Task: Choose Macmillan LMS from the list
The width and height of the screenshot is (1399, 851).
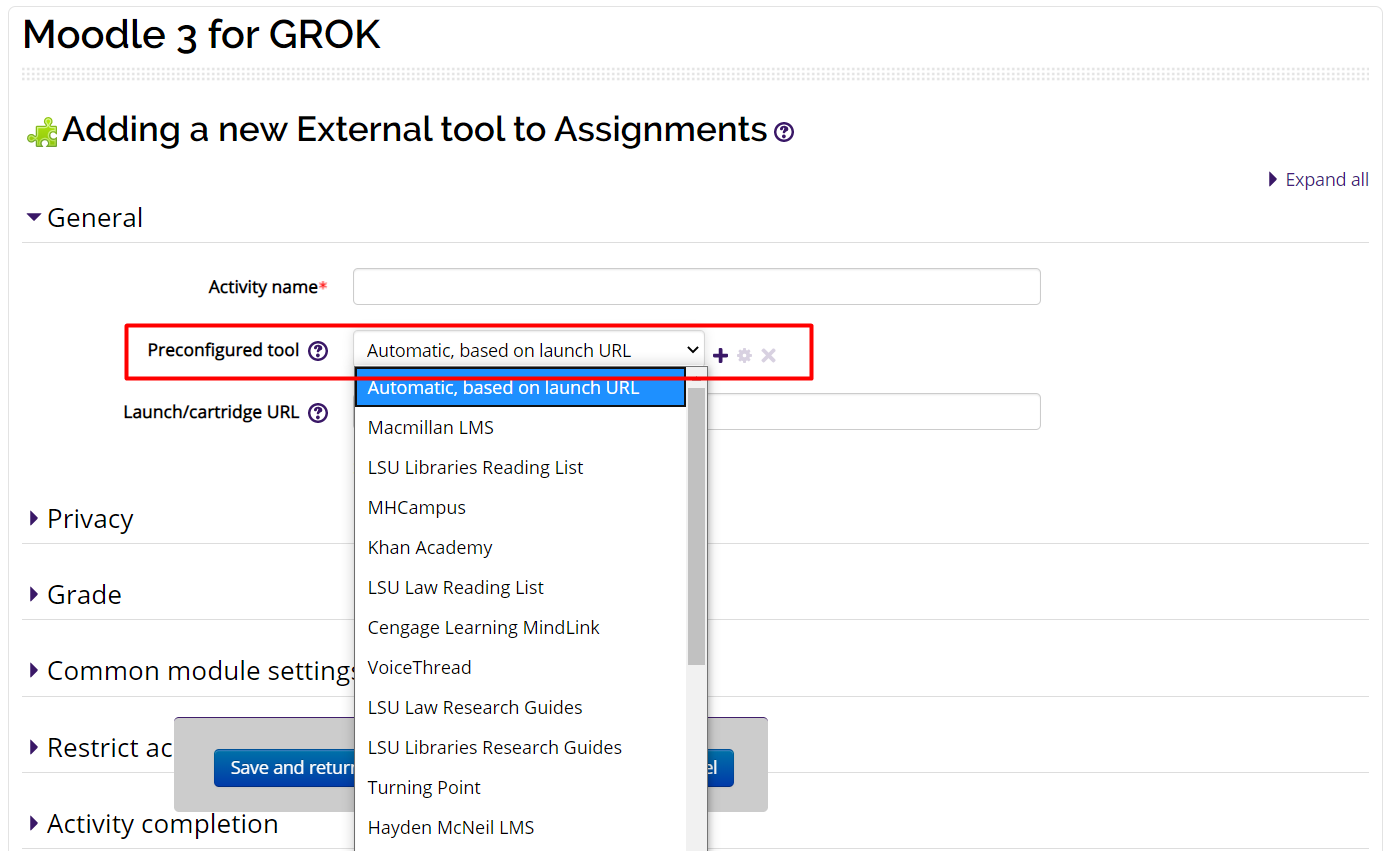Action: (521, 427)
